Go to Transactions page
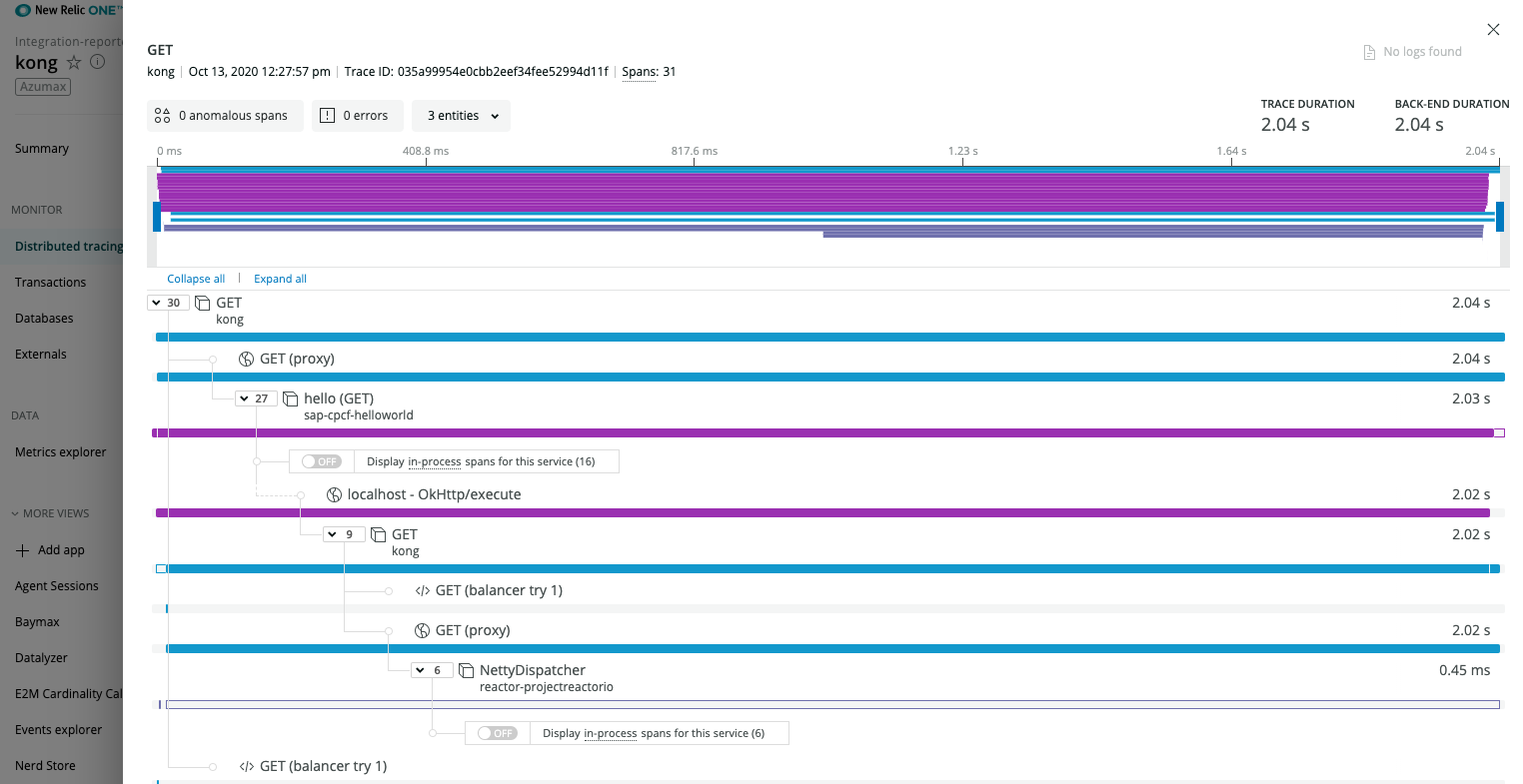1523x784 pixels. tap(51, 283)
